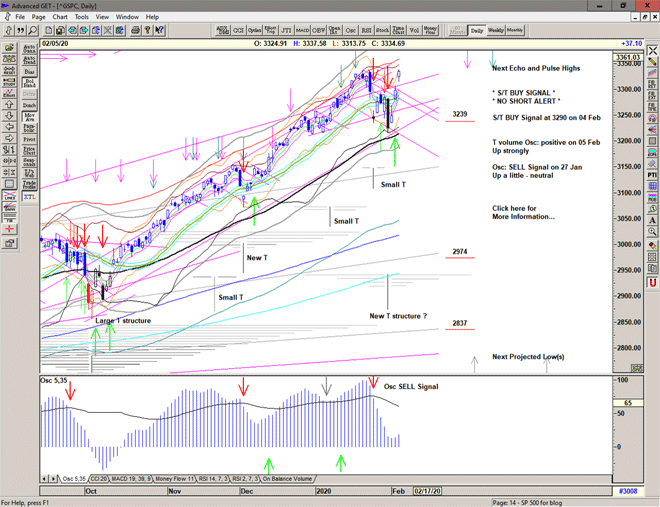This screenshot has width=660, height=507.
Task: Add the Stoch study from toolbar
Action: [382, 30]
